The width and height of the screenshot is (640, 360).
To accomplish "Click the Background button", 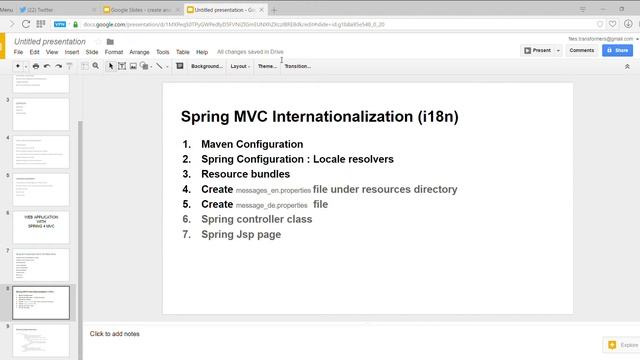I will coord(207,66).
